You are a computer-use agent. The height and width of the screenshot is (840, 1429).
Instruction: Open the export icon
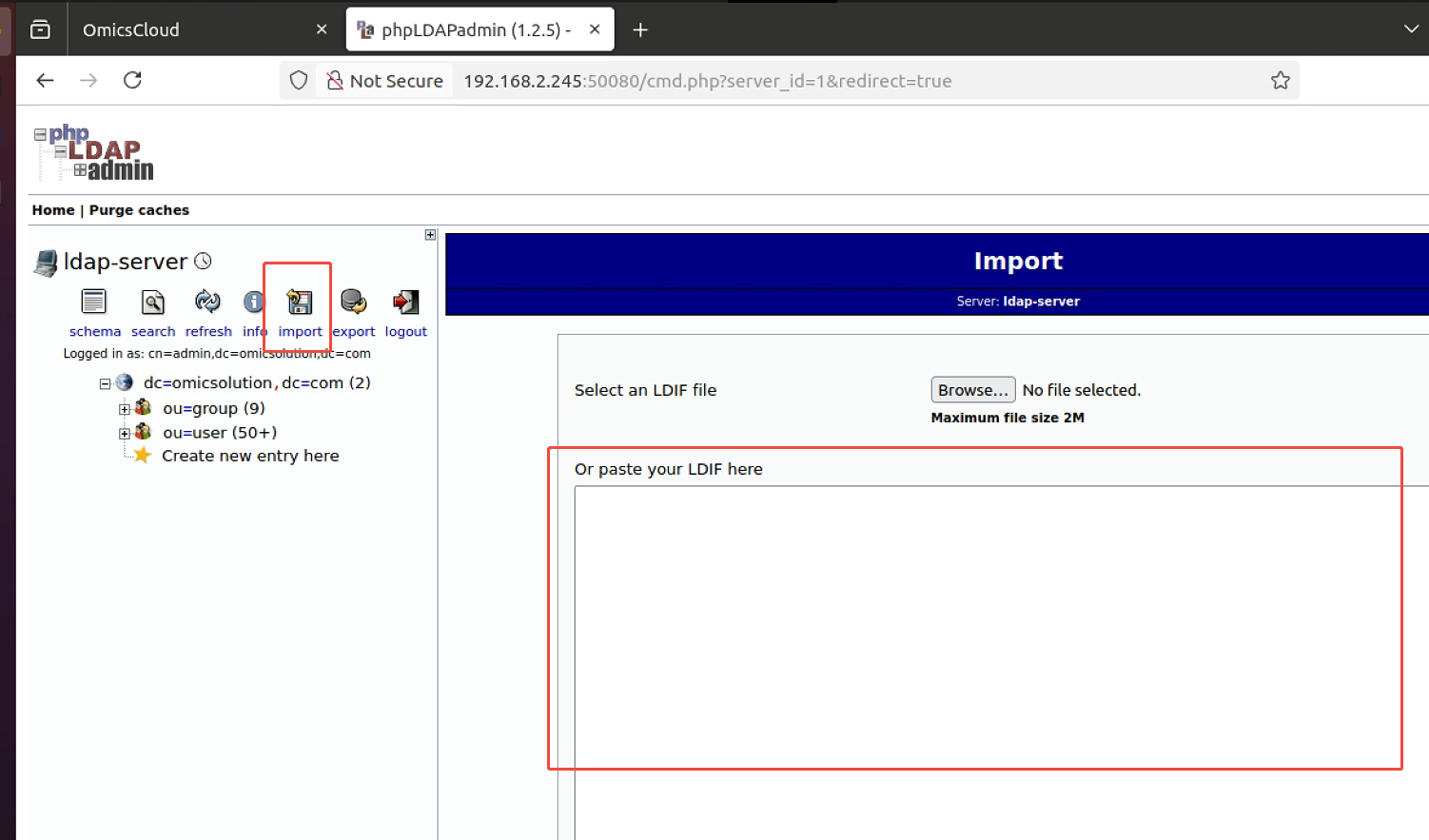click(x=353, y=303)
